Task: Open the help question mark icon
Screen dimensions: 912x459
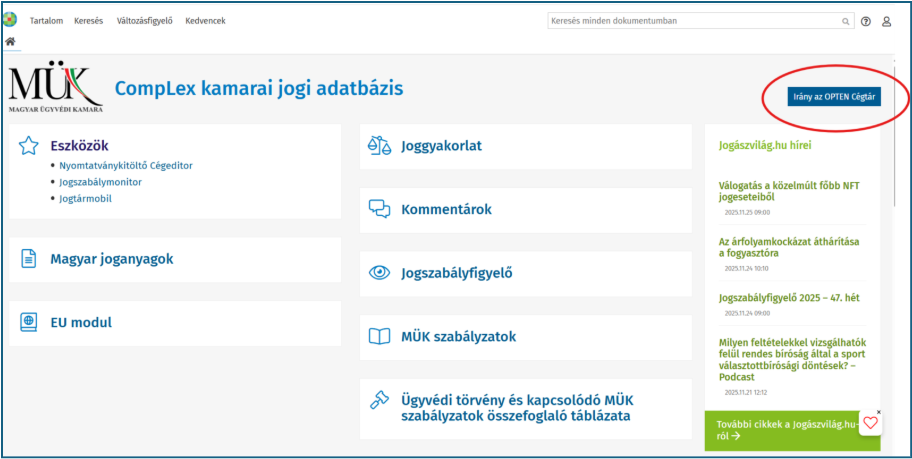Action: tap(865, 21)
